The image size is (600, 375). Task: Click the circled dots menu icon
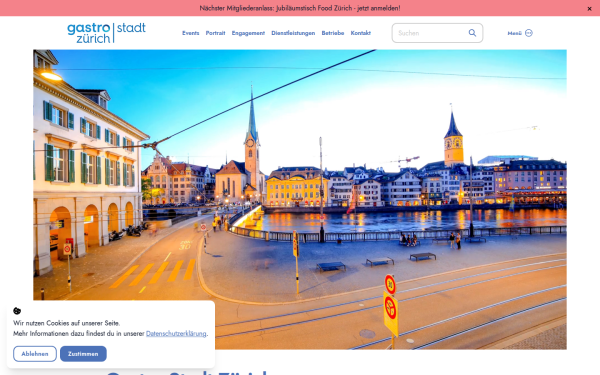pos(529,33)
